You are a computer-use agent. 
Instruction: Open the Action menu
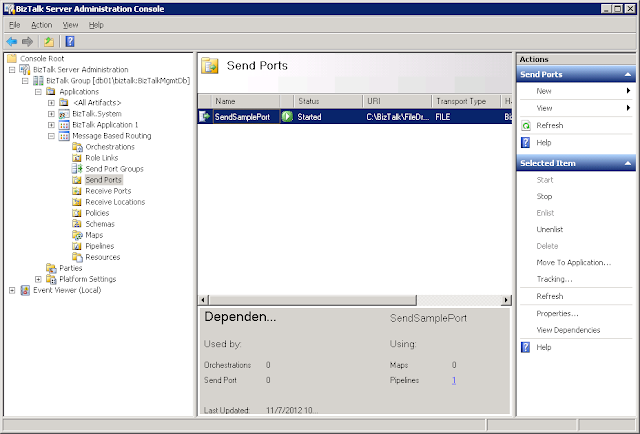(x=42, y=25)
